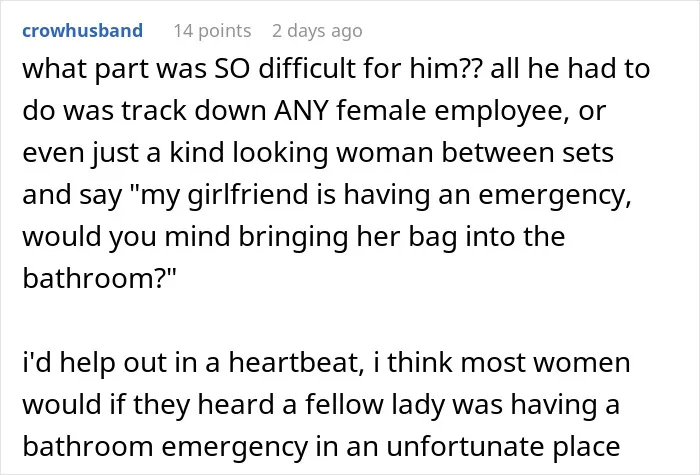Viewport: 700px width, 475px height.
Task: Open the crowhusband user profile
Action: point(83,31)
